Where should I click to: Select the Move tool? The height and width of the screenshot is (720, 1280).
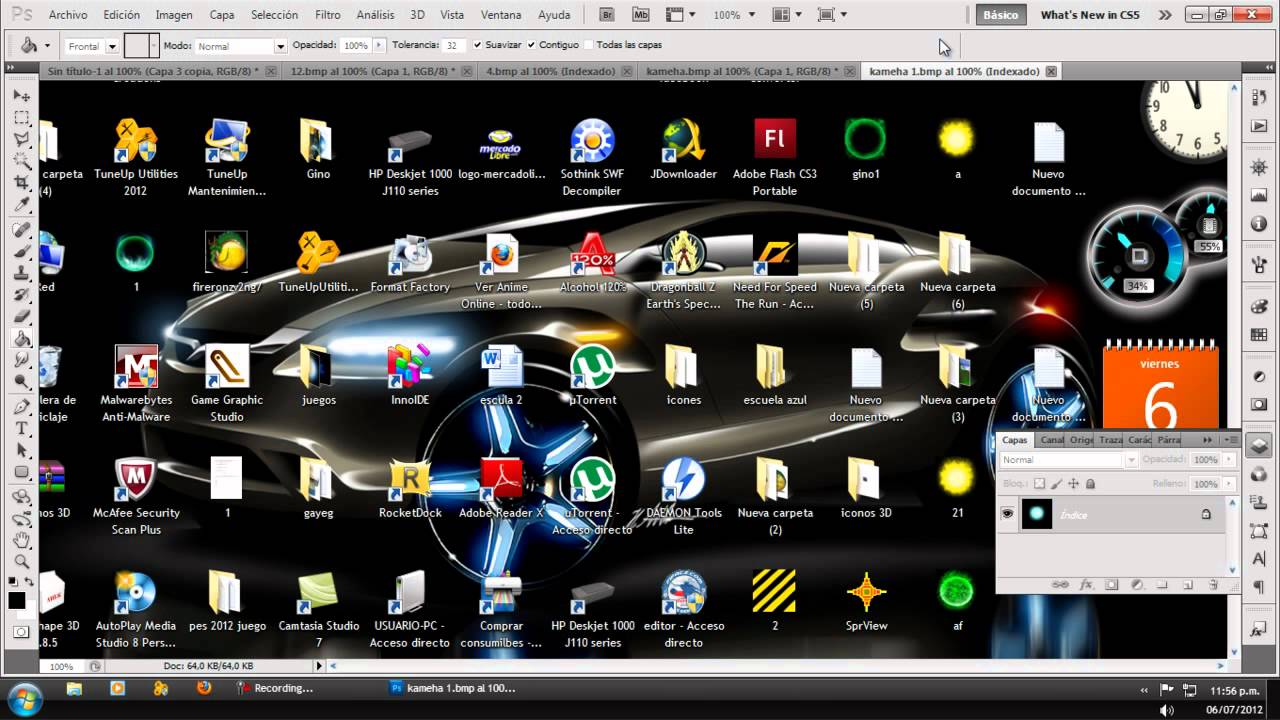[x=21, y=95]
